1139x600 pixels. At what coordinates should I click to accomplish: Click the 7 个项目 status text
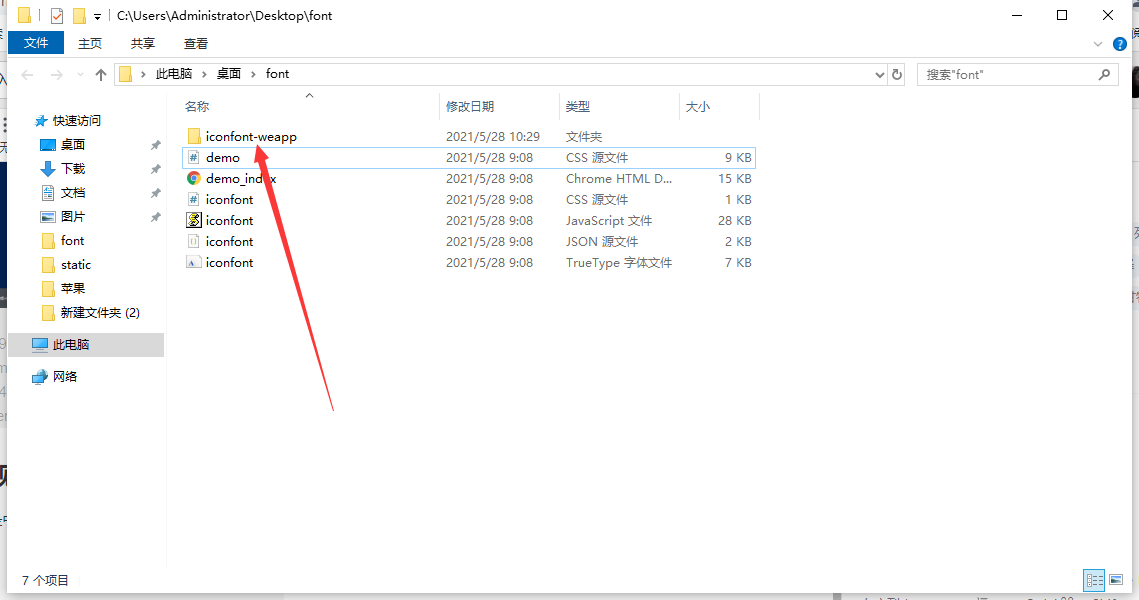(45, 580)
